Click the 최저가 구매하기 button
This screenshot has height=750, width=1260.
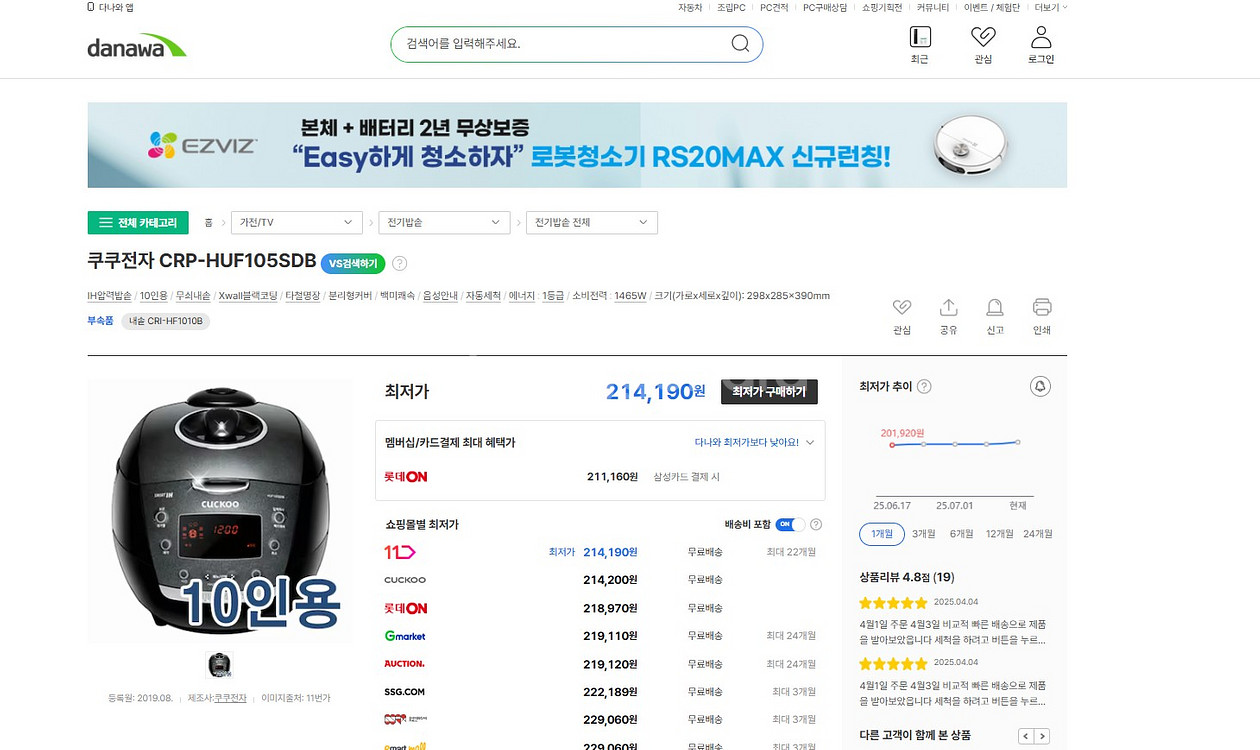(x=769, y=392)
